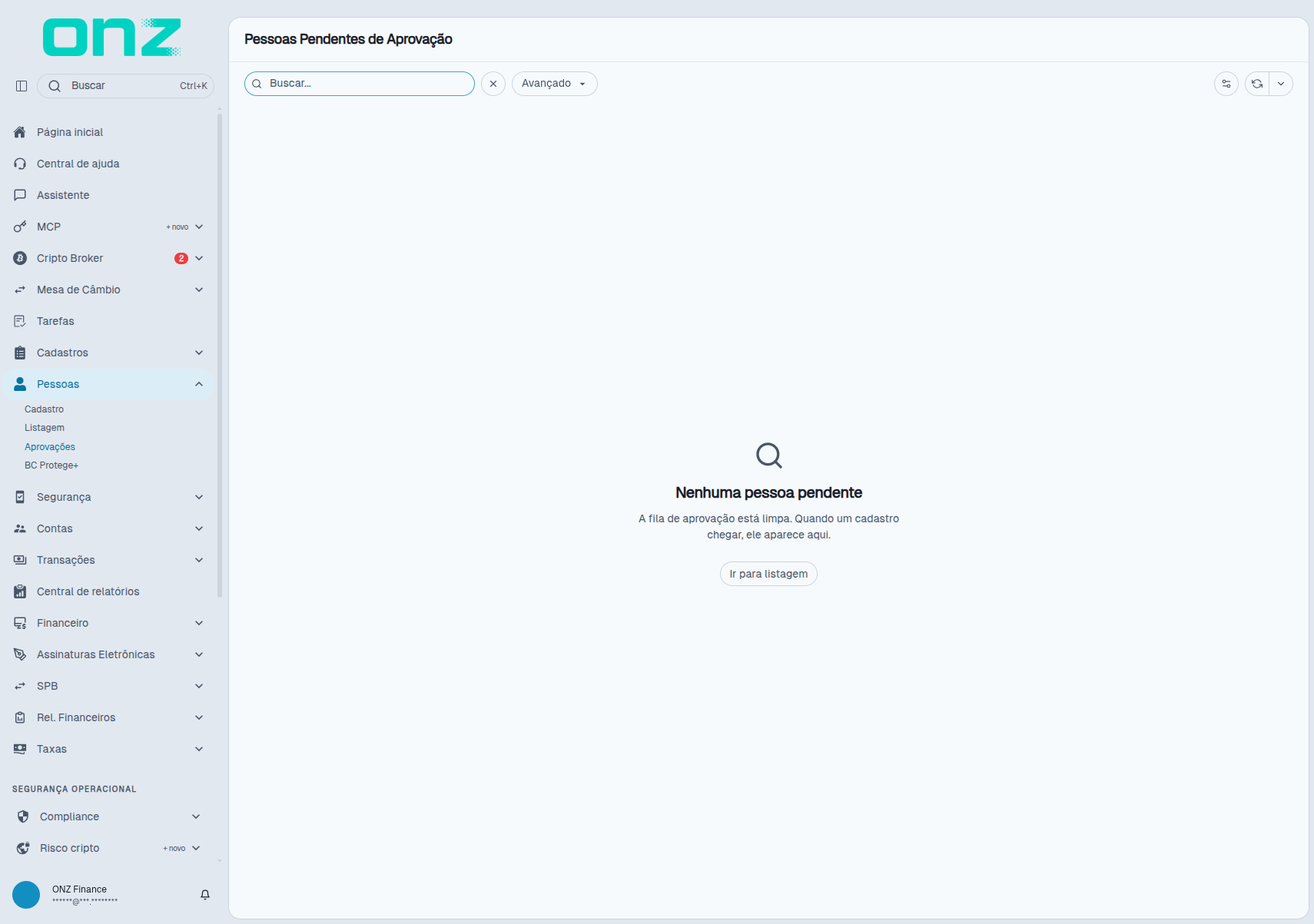The width and height of the screenshot is (1314, 924).
Task: Open the filter settings sliders icon
Action: (1226, 84)
